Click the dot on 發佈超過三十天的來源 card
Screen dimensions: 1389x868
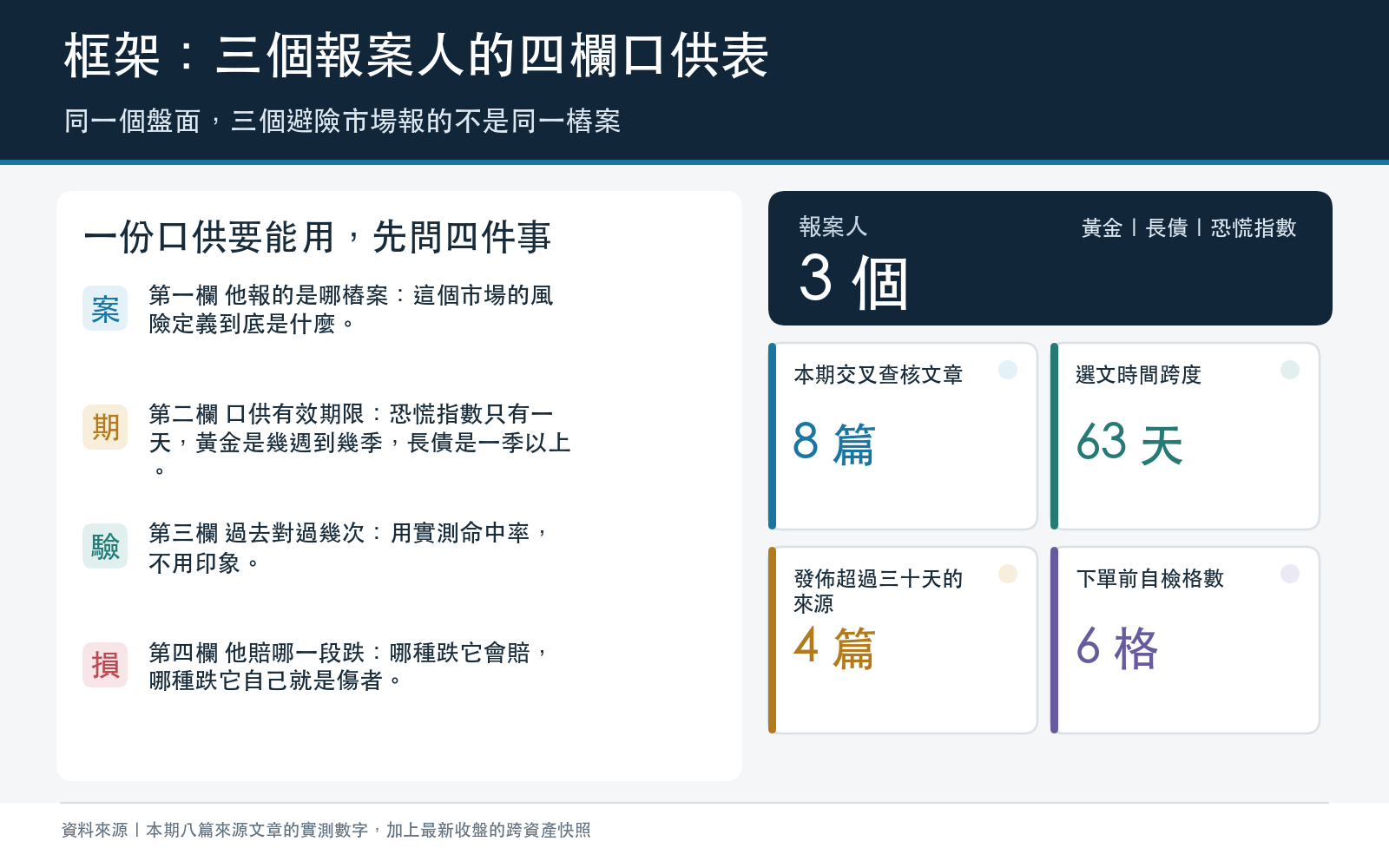pyautogui.click(x=1008, y=574)
